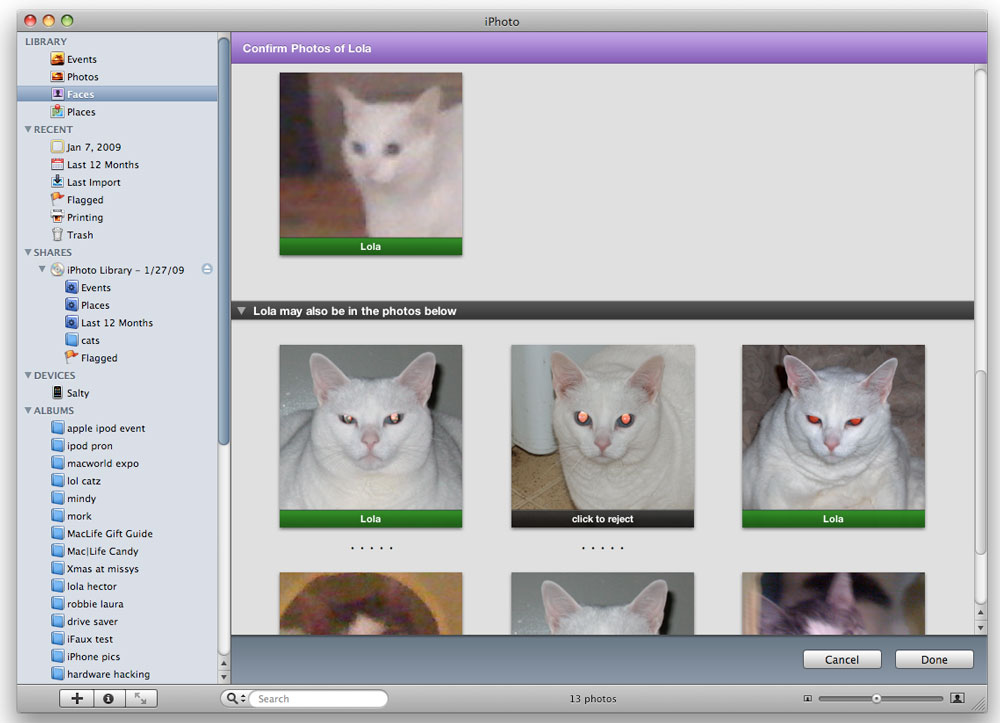Collapse the RECENT section in sidebar
The image size is (1000, 723).
(28, 130)
